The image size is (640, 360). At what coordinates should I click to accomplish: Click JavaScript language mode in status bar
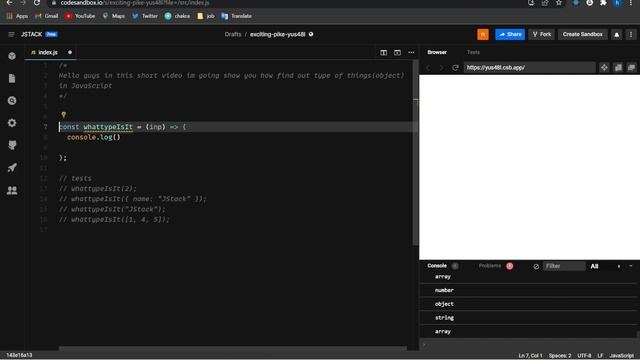tap(622, 356)
